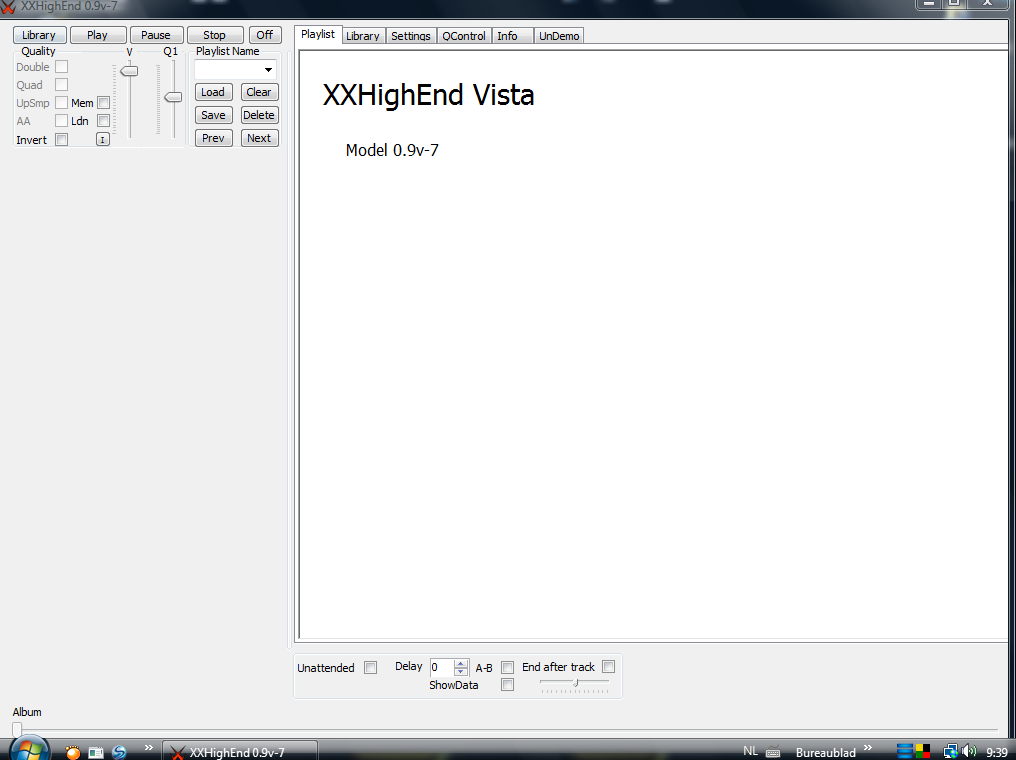Go to the Settings tab

click(x=411, y=36)
